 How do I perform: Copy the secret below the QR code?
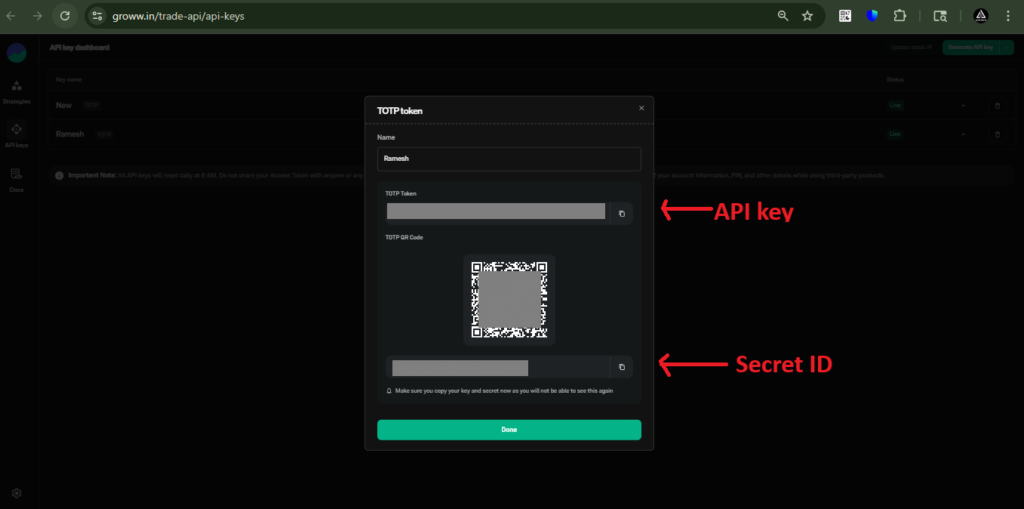pyautogui.click(x=620, y=367)
